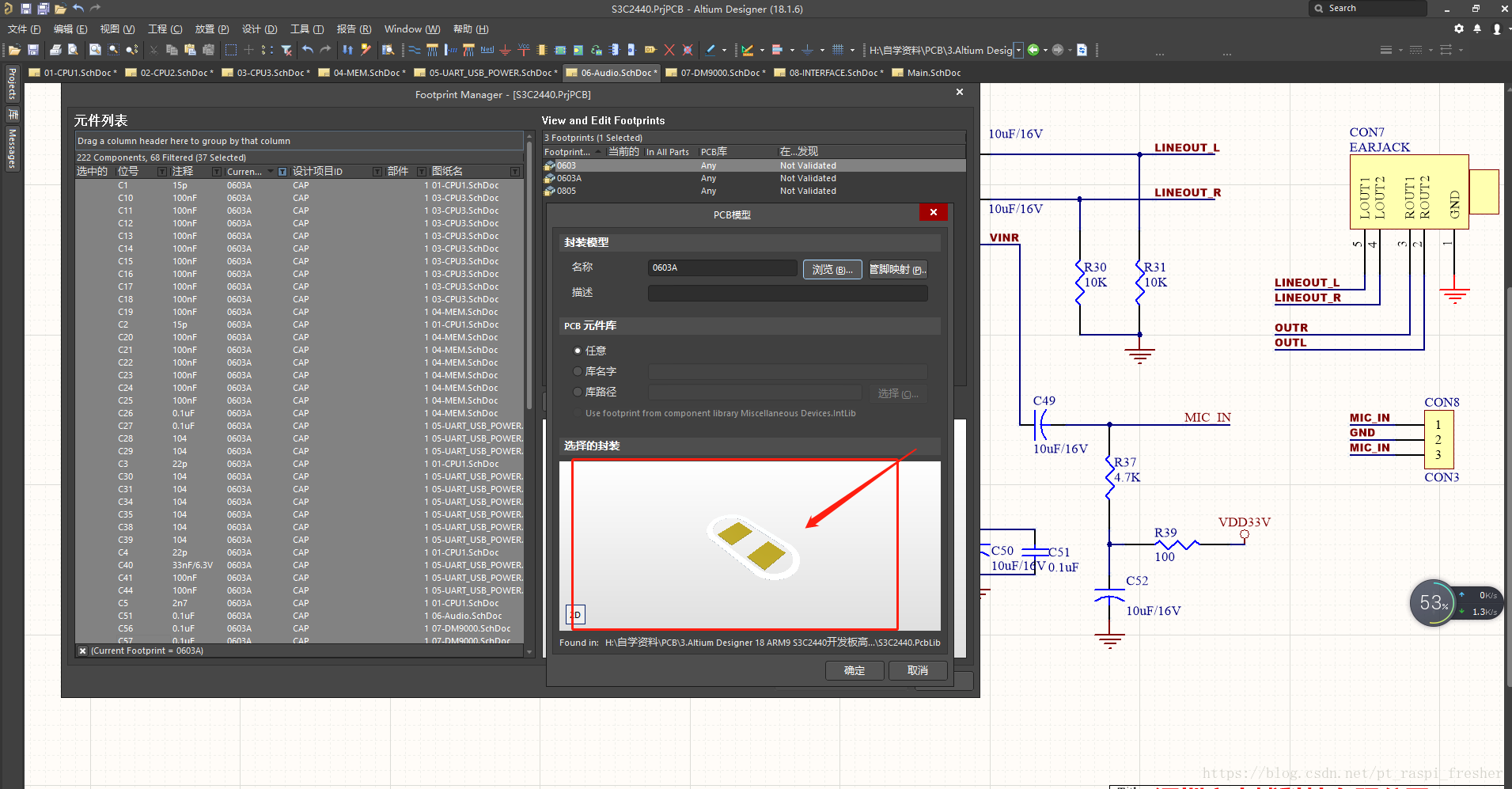Select the 库名字 radio button
The height and width of the screenshot is (789, 1512).
pyautogui.click(x=578, y=371)
